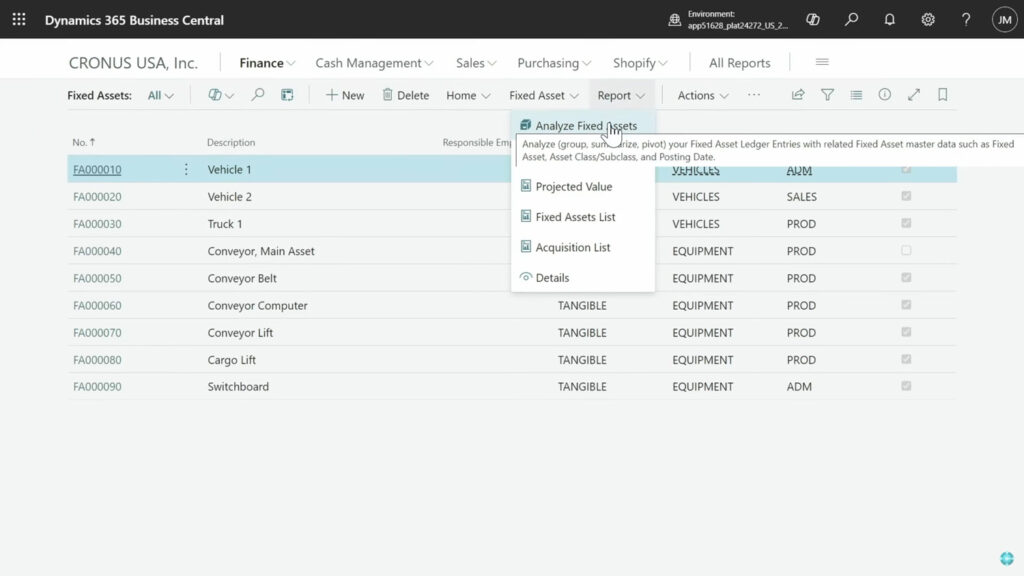Select the Conveyor Lift description cell
This screenshot has height=576, width=1024.
pos(240,332)
